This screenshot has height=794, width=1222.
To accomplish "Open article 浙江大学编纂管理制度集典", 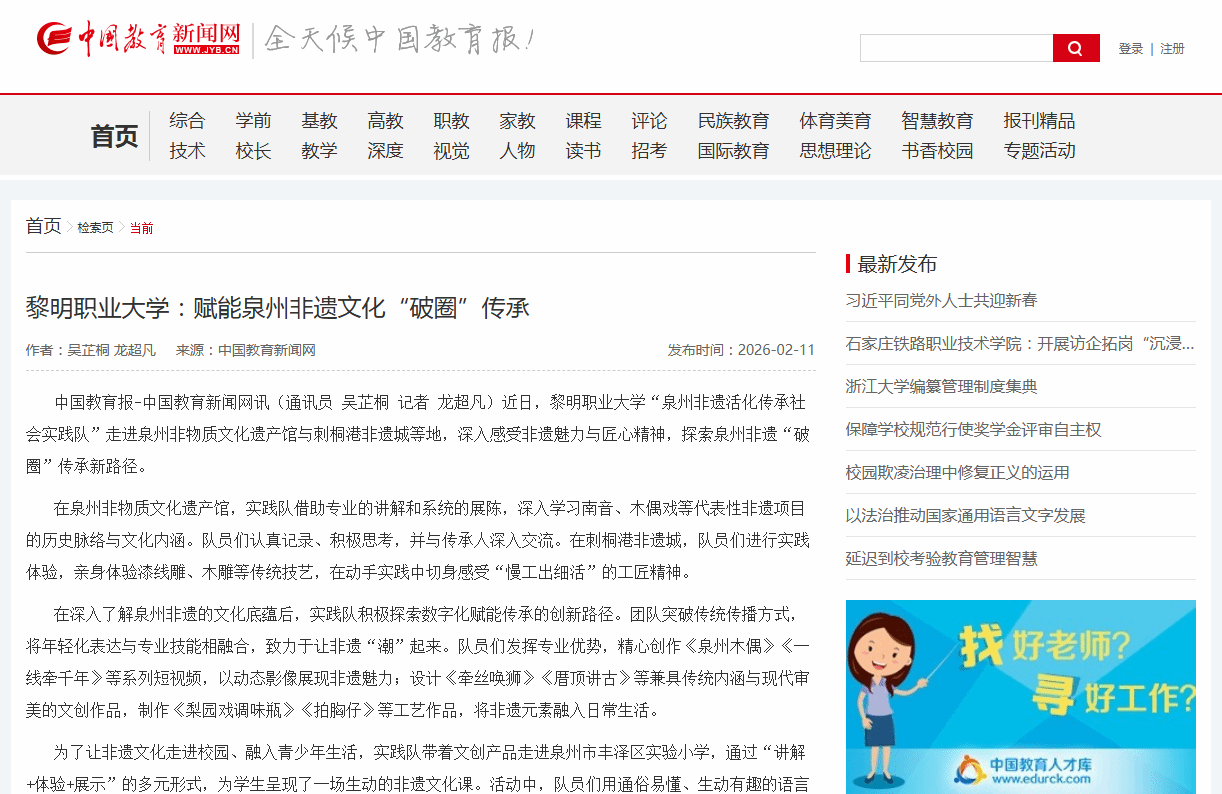I will click(941, 386).
